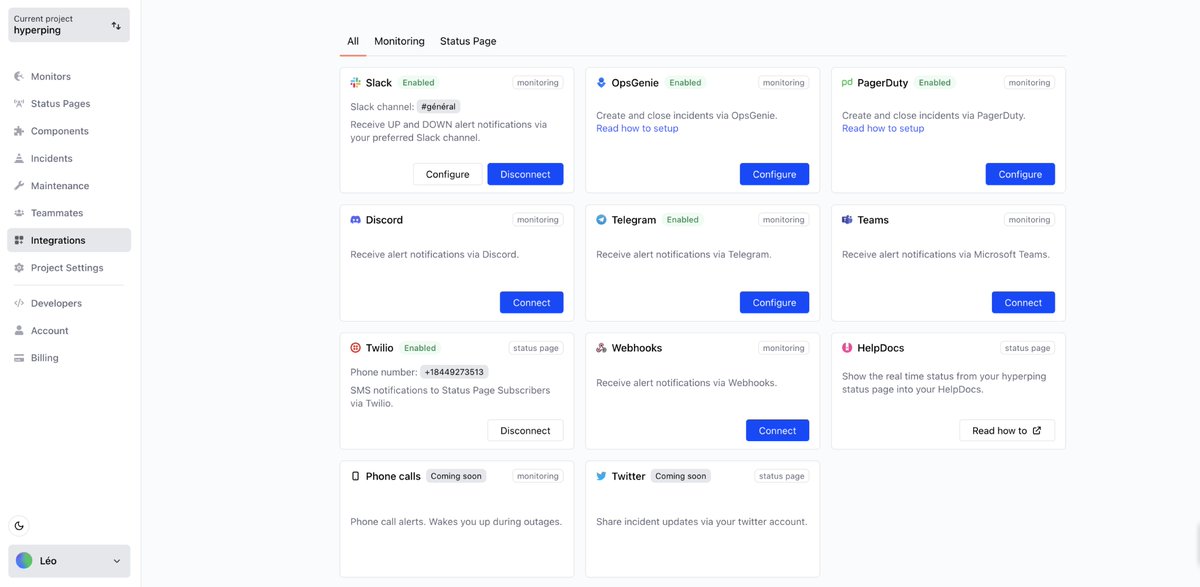
Task: Click Coming soon badge on Twitter card
Action: point(681,476)
